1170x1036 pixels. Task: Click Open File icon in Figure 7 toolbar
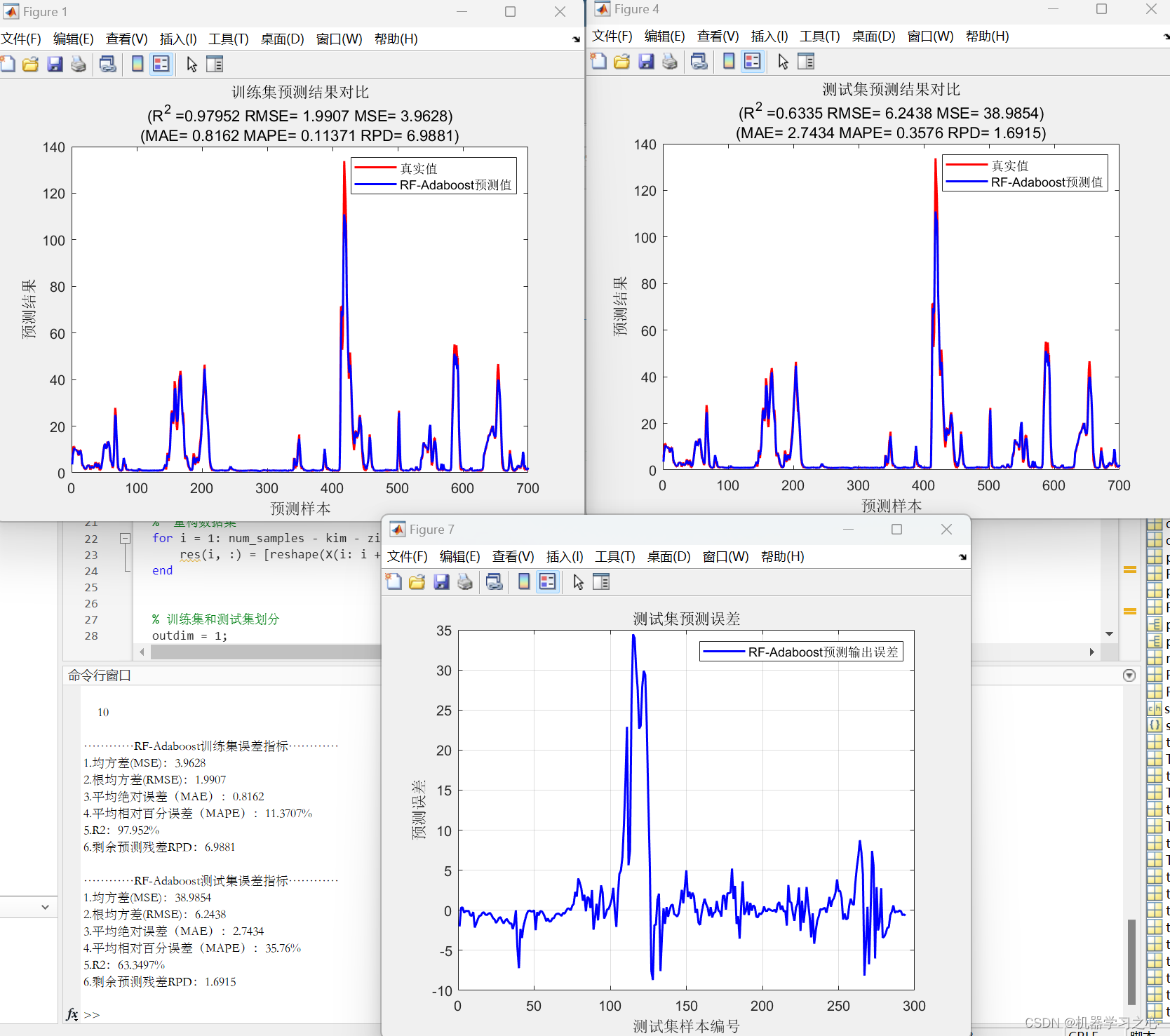(417, 582)
